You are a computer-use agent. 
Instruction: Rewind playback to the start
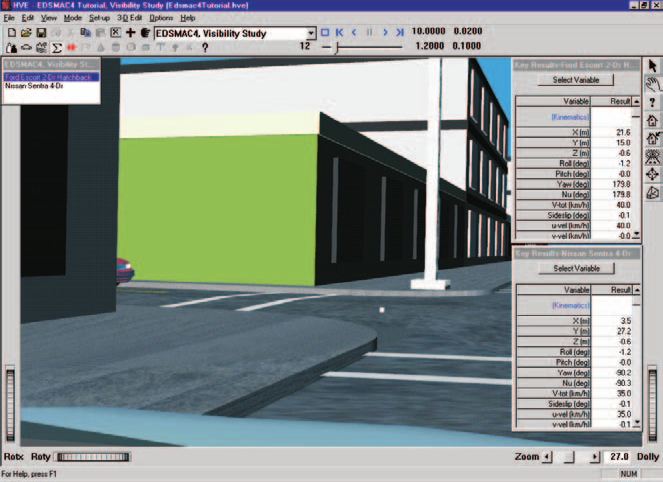[x=339, y=32]
